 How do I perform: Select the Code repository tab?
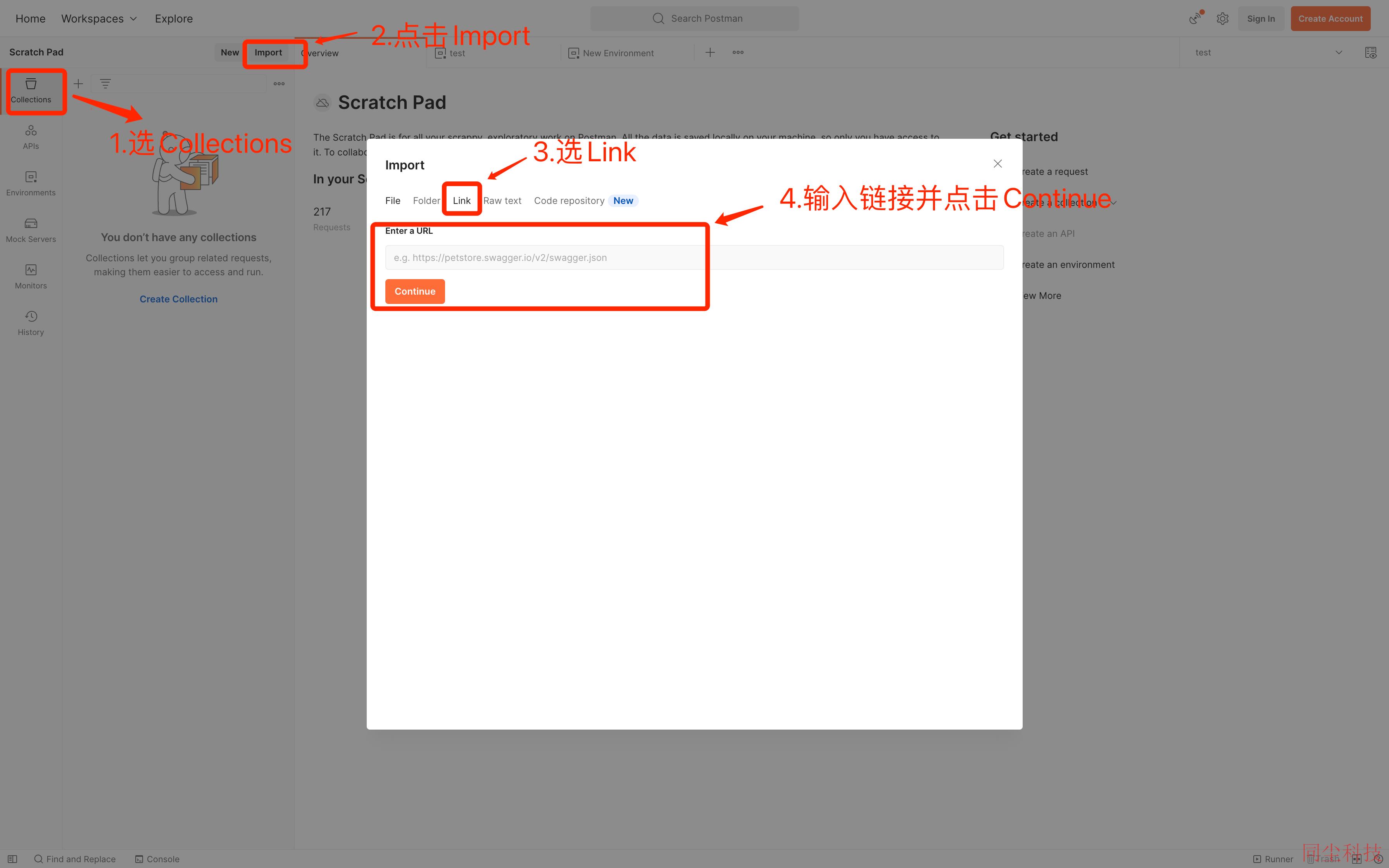click(585, 200)
